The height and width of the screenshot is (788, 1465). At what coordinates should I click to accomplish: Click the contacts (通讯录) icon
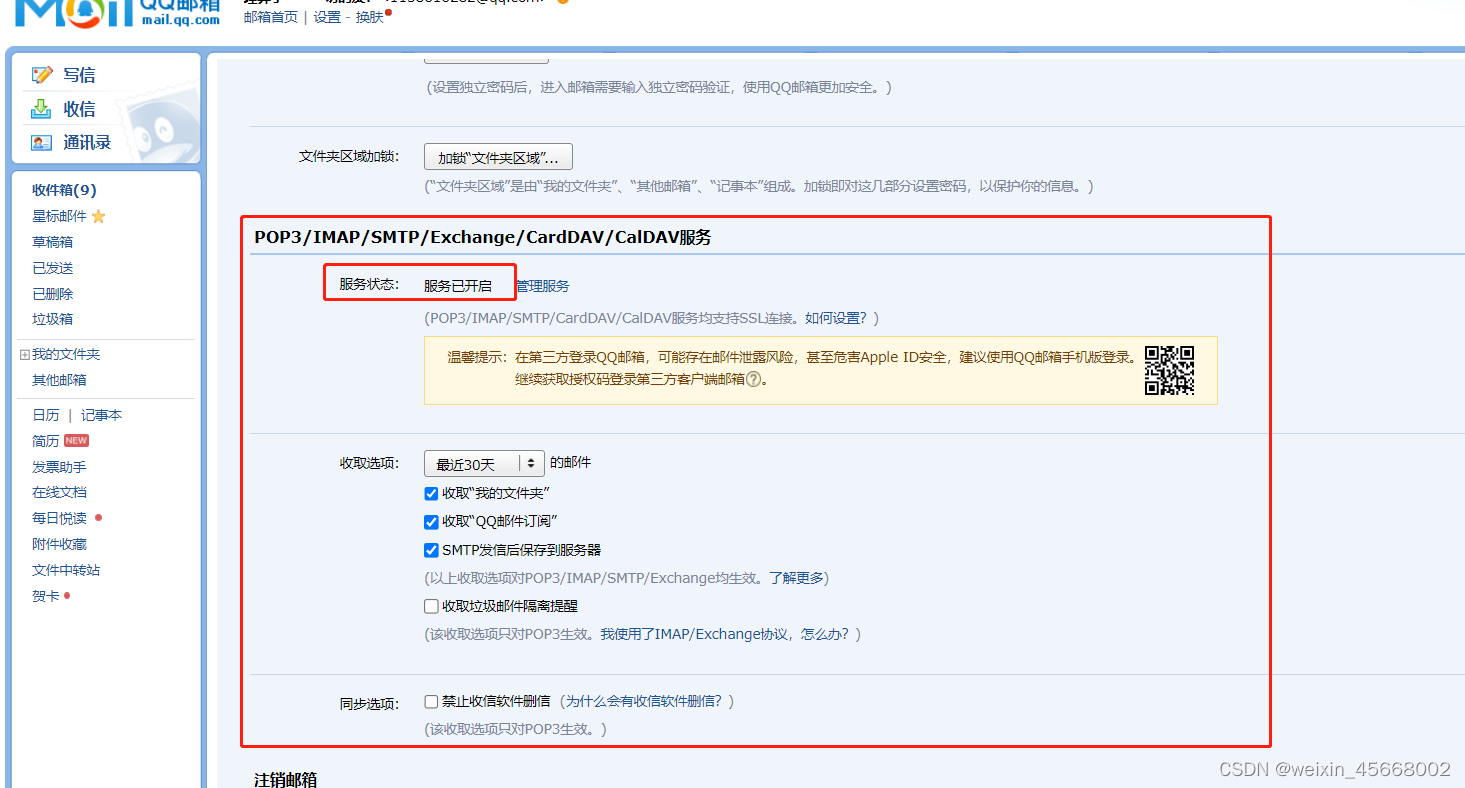41,142
